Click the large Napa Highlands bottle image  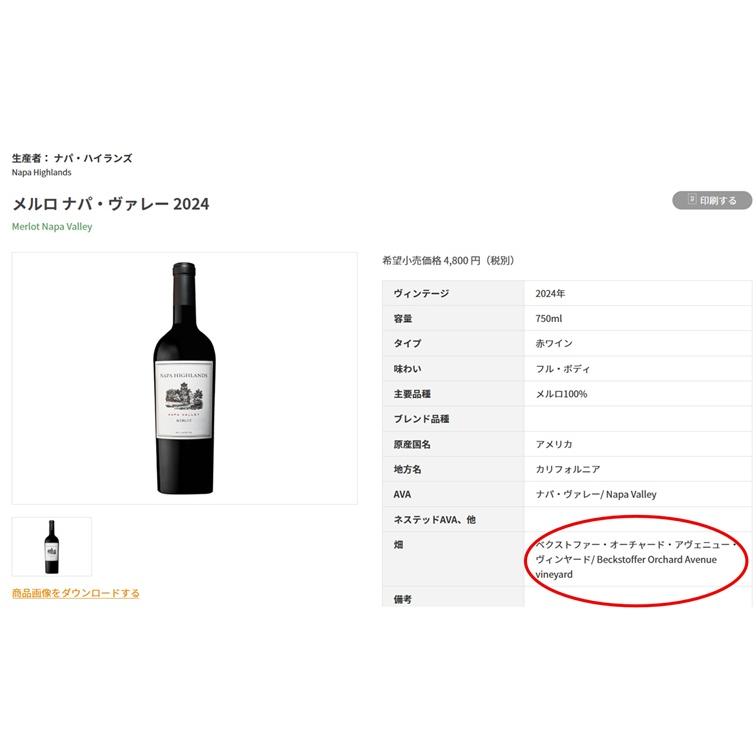184,377
